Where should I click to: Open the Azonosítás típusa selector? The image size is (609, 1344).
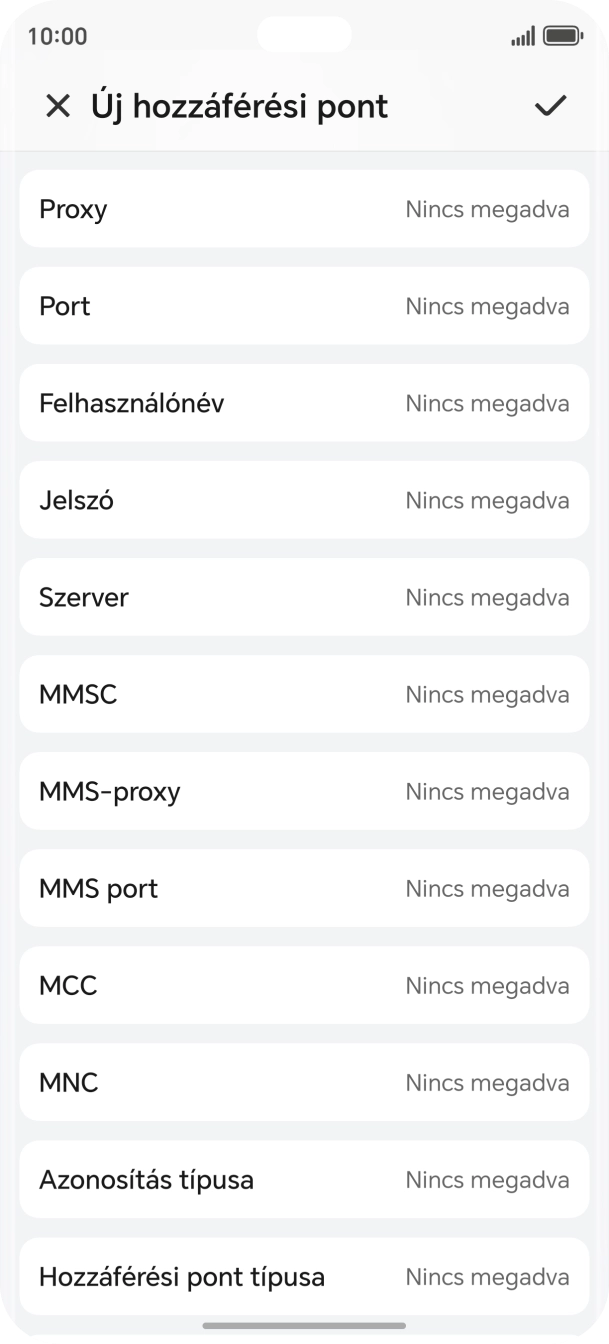coord(304,1179)
